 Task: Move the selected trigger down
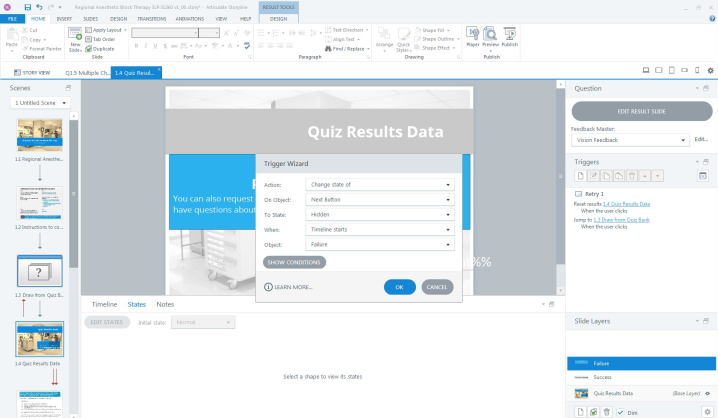658,176
